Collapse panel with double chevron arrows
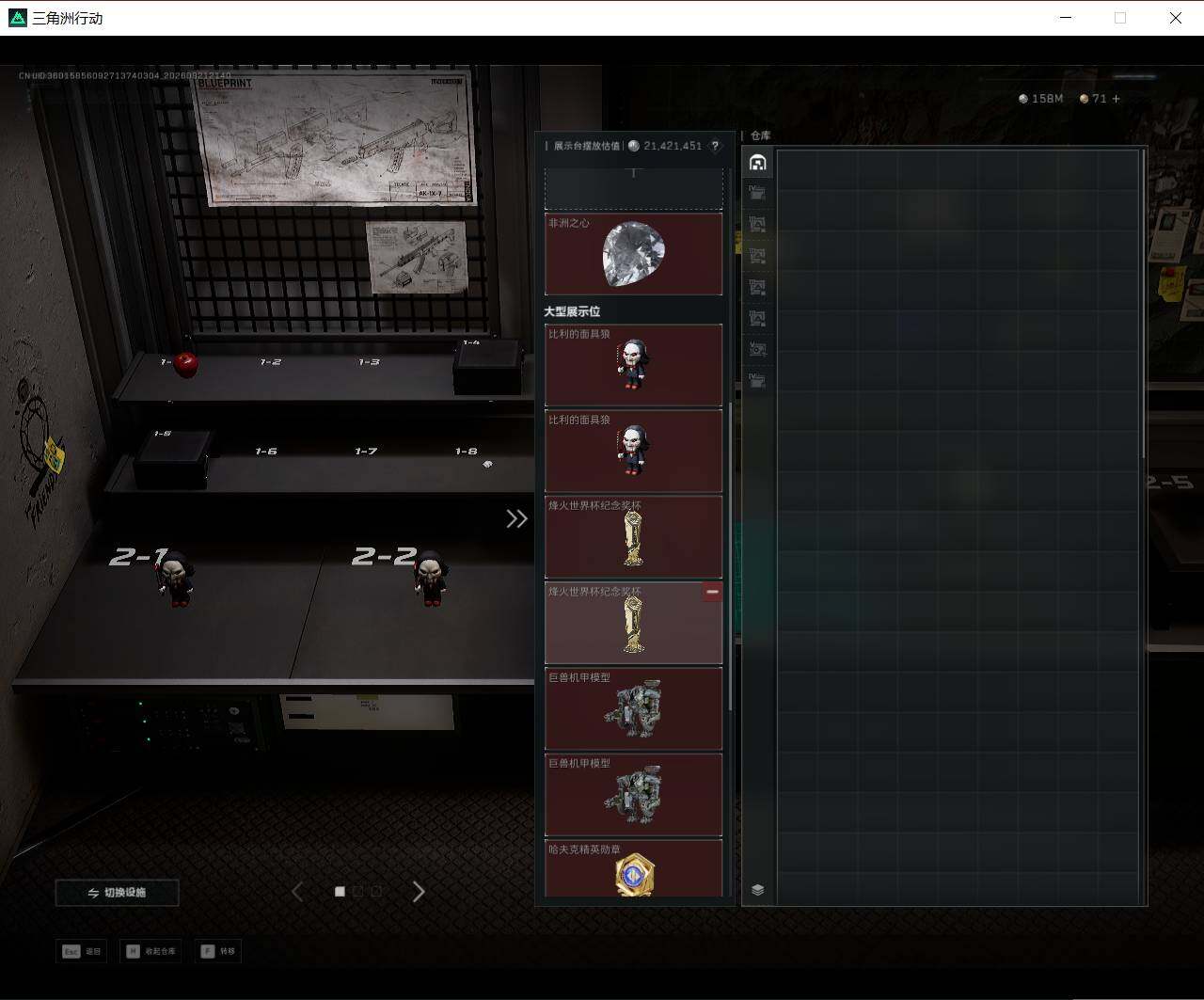The image size is (1204, 1000). click(516, 519)
